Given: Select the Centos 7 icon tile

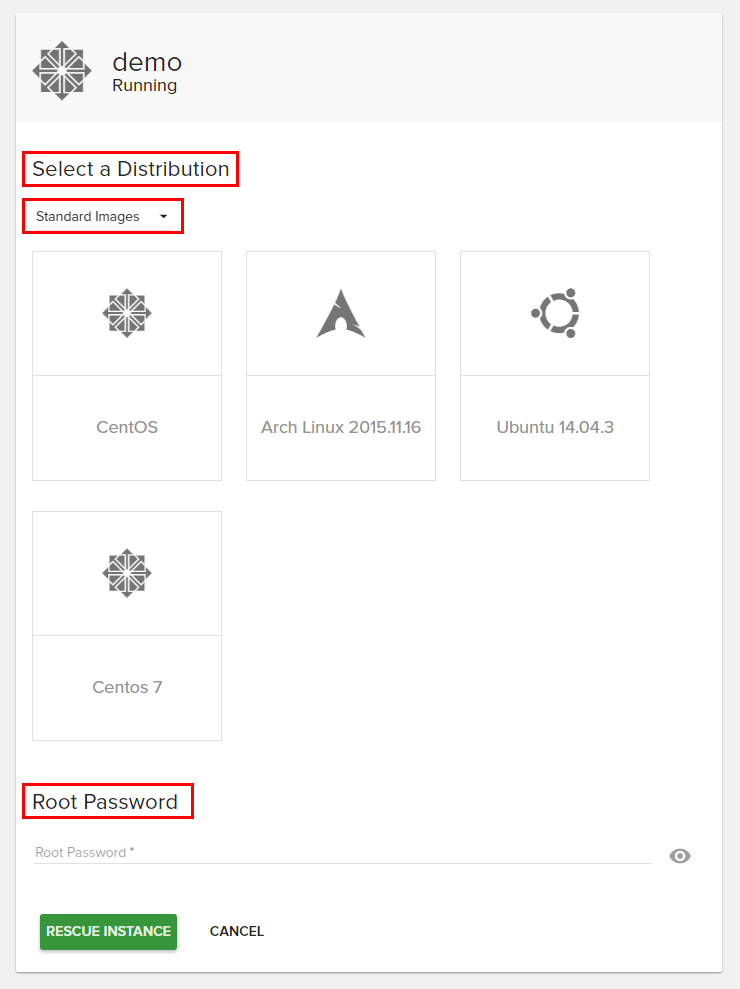Looking at the screenshot, I should tap(126, 573).
